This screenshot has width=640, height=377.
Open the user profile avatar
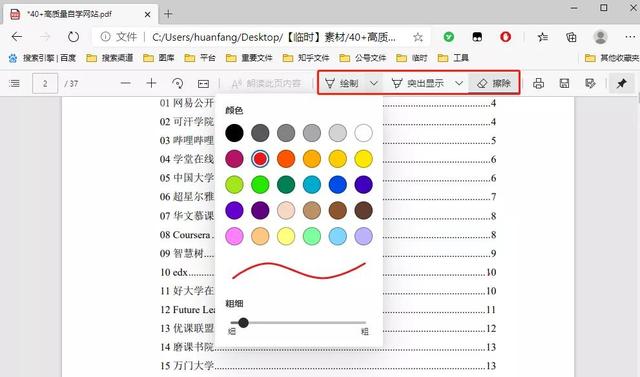pyautogui.click(x=600, y=37)
